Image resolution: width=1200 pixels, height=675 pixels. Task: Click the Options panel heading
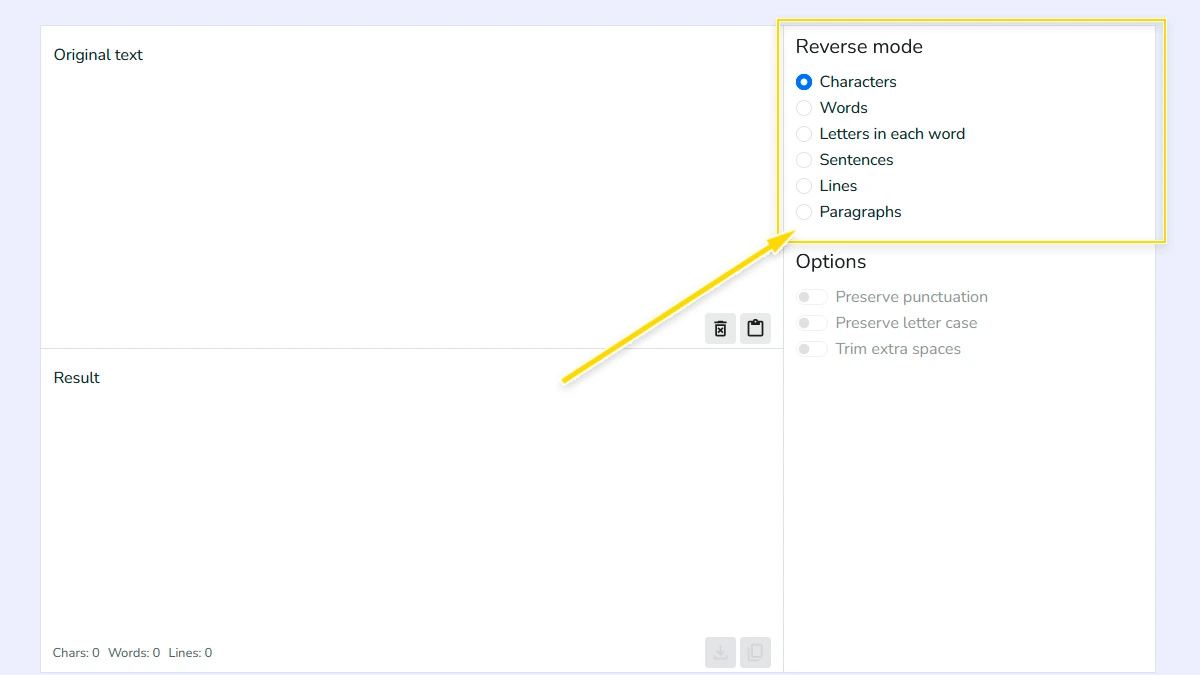[831, 261]
